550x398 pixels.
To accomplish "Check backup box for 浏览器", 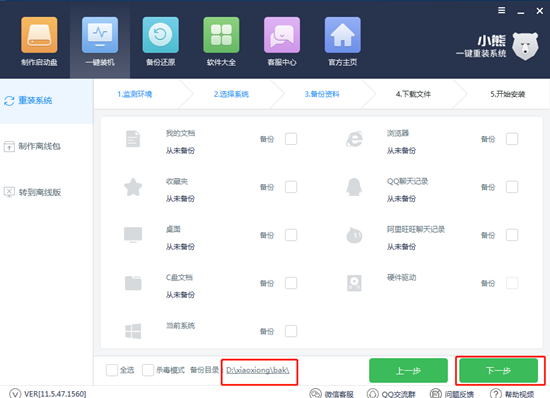I will (512, 139).
